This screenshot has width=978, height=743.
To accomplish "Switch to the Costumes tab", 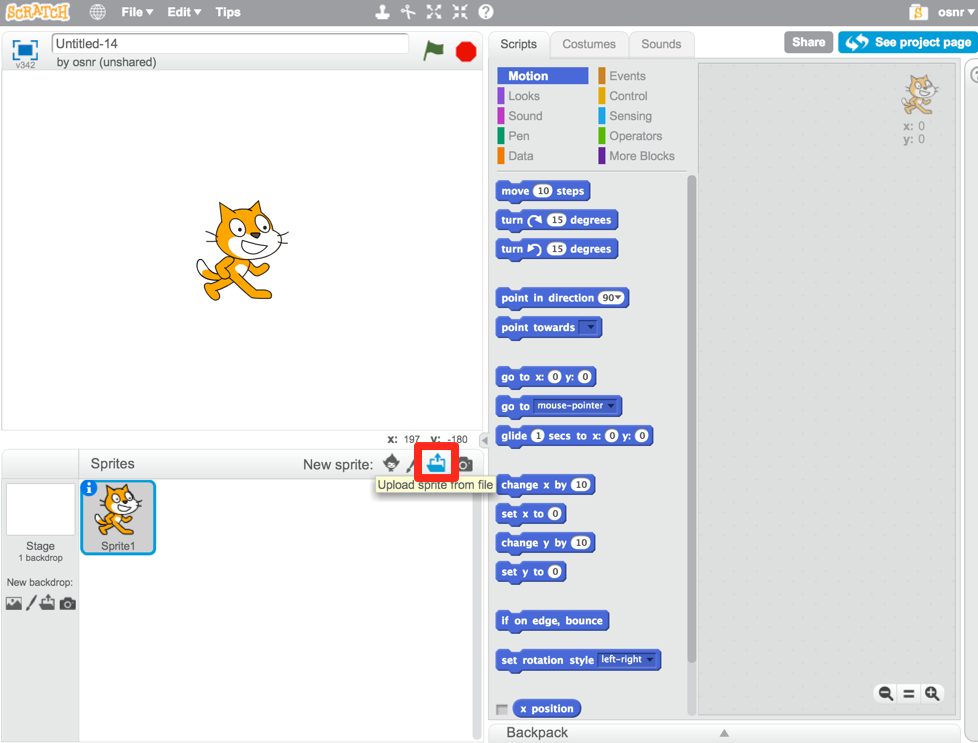I will pos(589,44).
